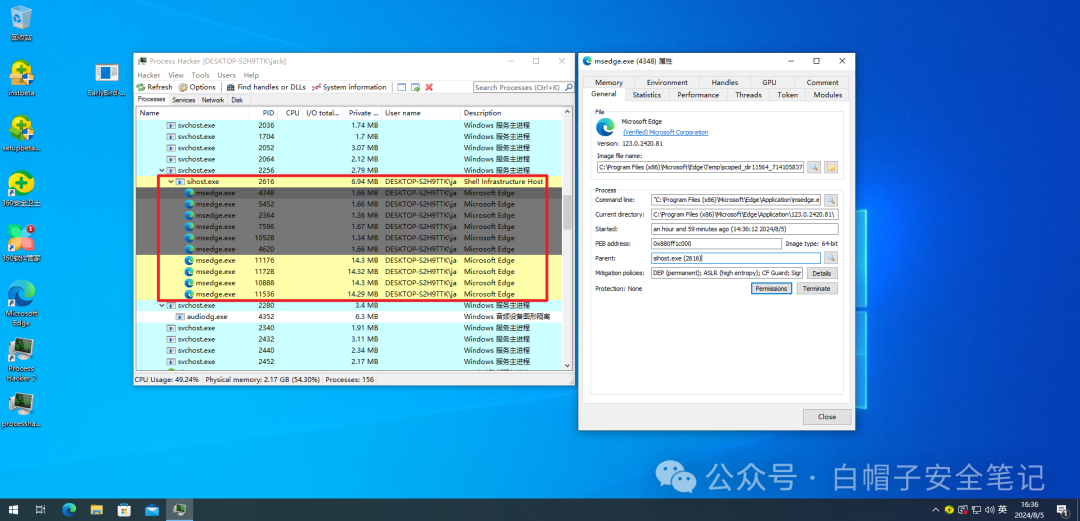Screen dimensions: 1080x521
Task: Click the magnifier icon in Search Processes box
Action: point(568,88)
